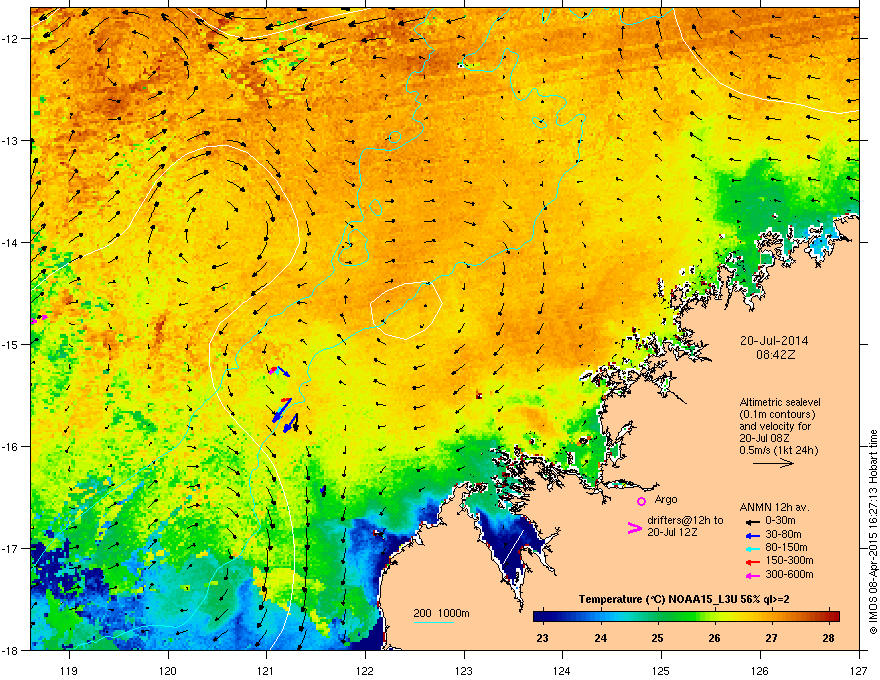This screenshot has height=680, width=880.
Task: Click the 'drifters@12h to' legend text
Action: tap(685, 520)
